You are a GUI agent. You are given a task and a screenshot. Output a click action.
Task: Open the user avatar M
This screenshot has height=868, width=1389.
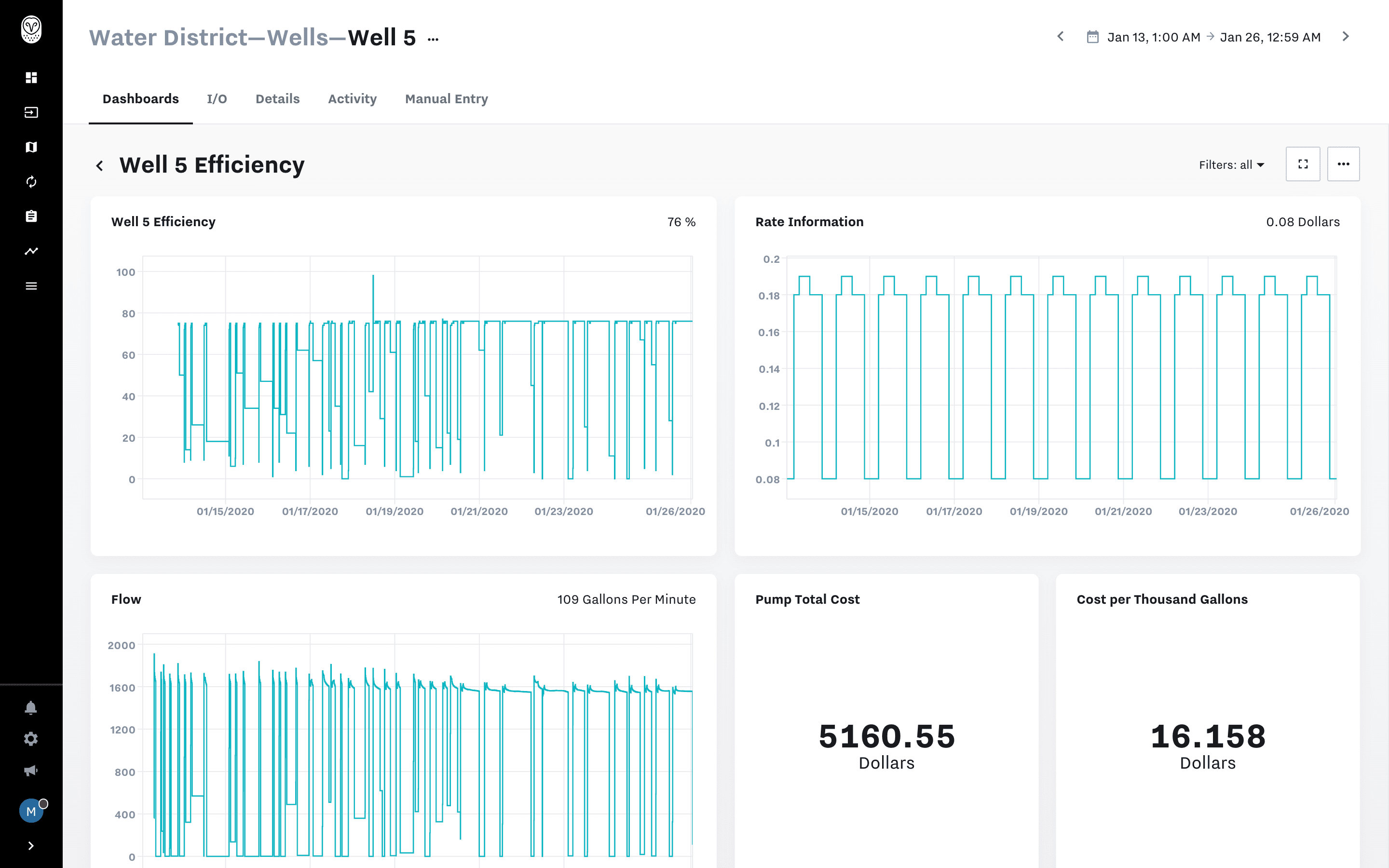[x=31, y=811]
